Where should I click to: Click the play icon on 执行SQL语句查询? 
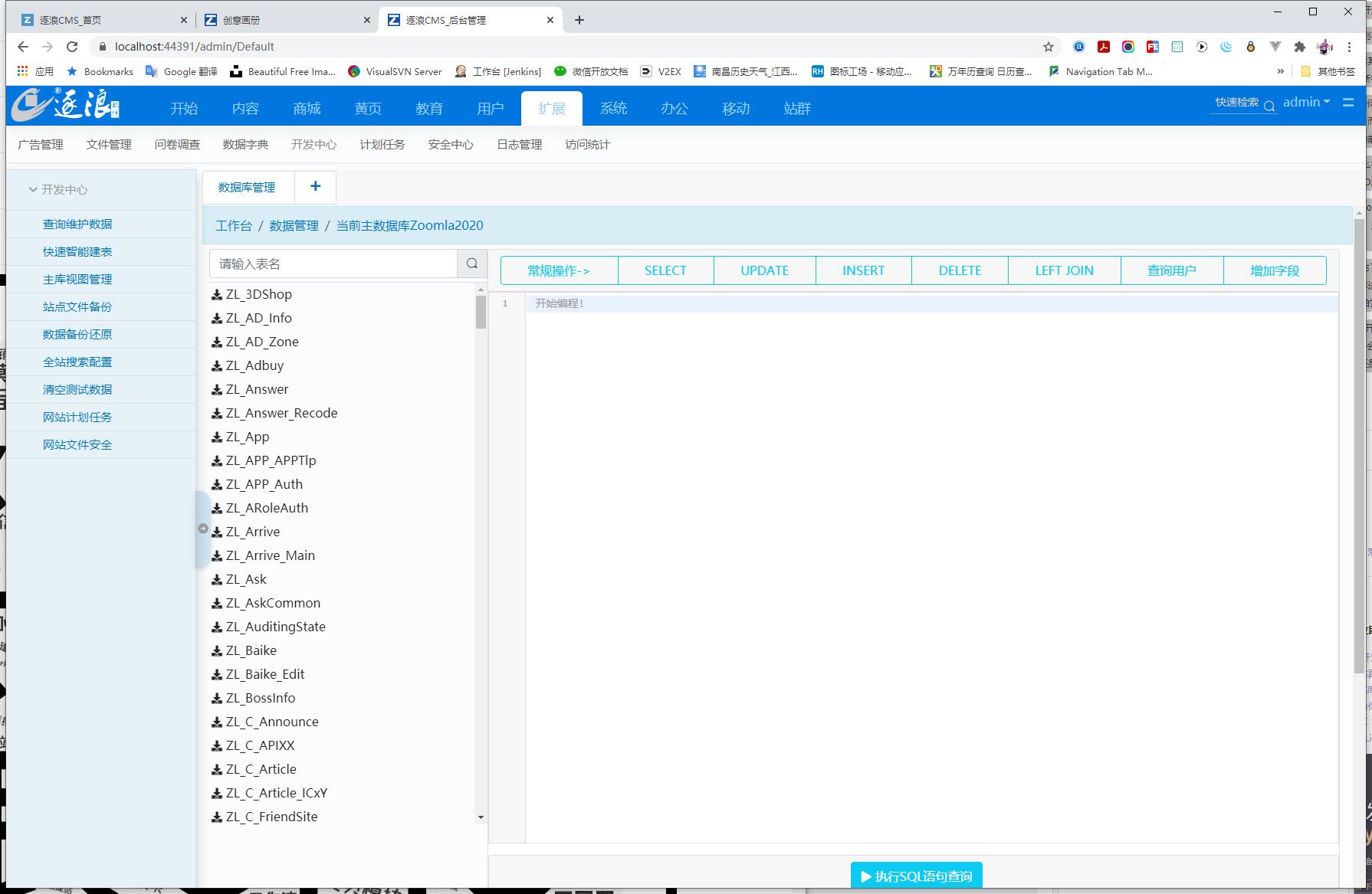point(865,876)
